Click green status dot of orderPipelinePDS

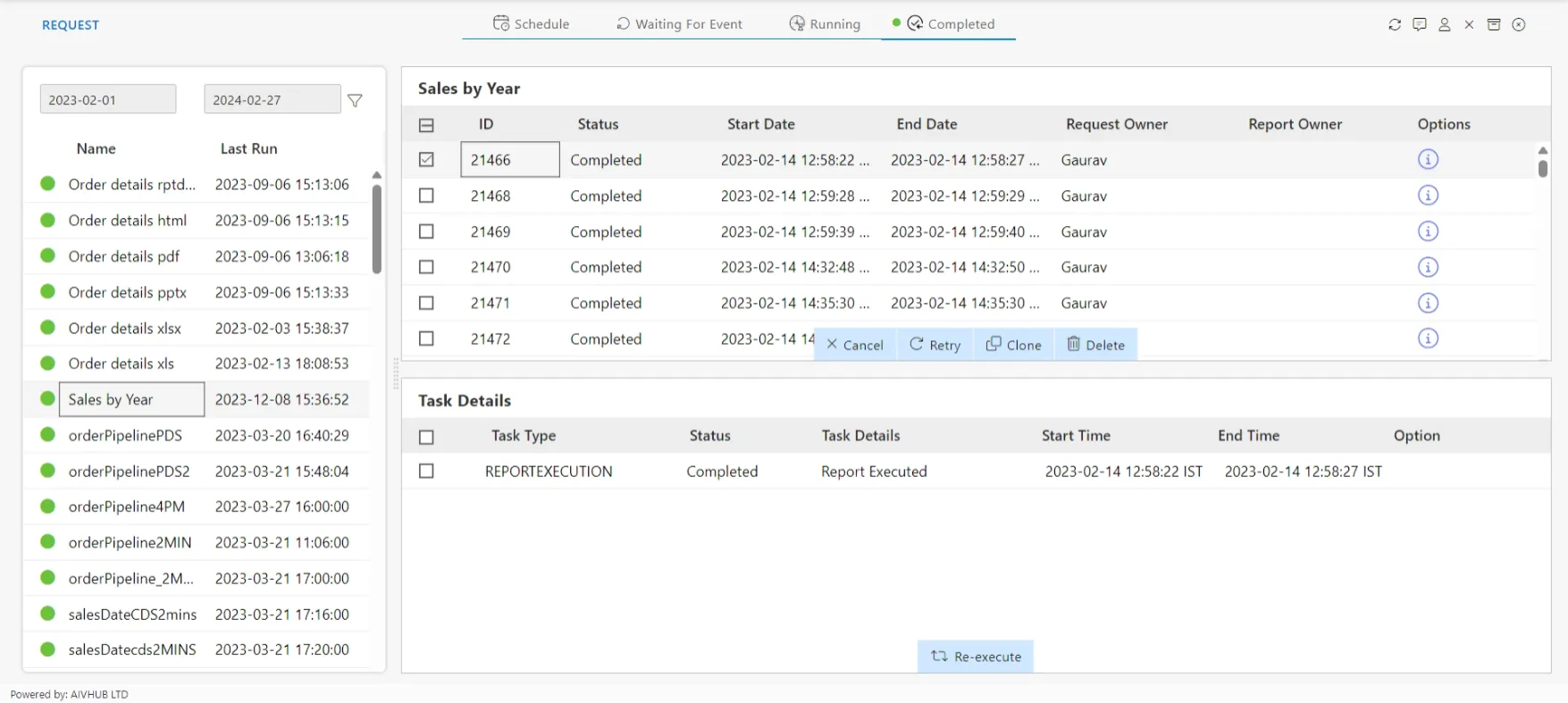48,435
